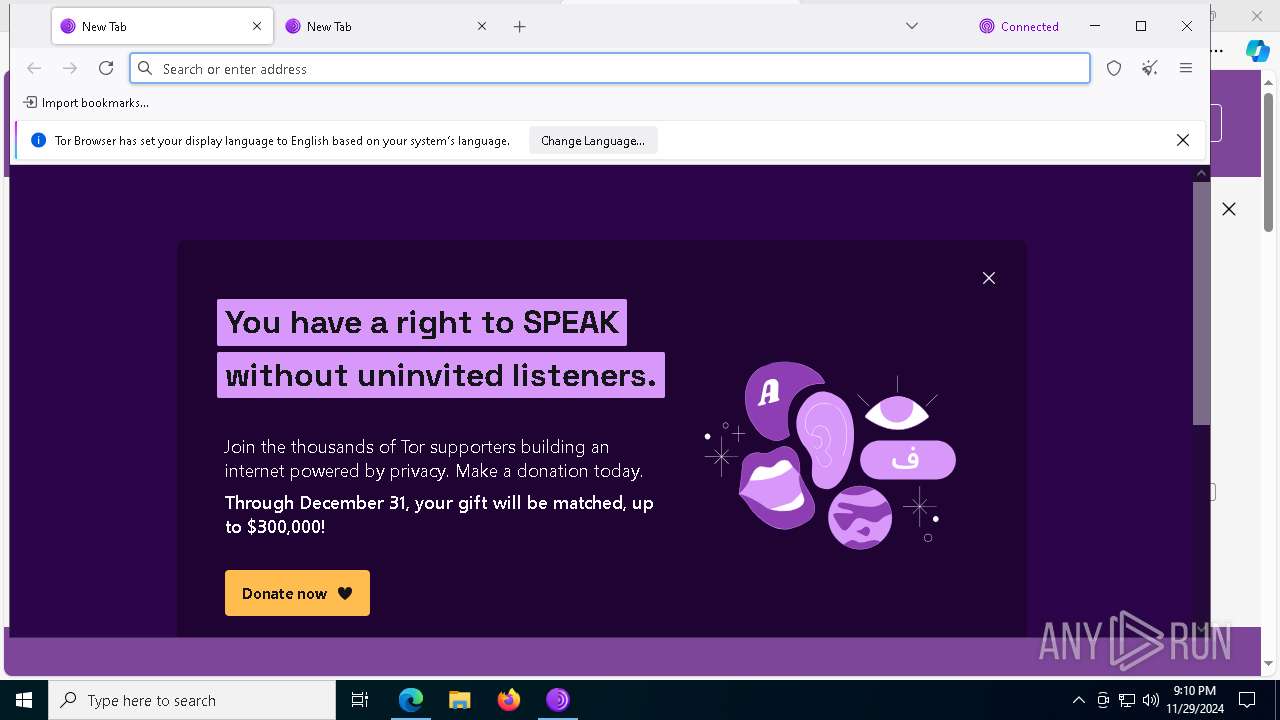Go forward using the forward arrow
1280x720 pixels.
[x=70, y=68]
